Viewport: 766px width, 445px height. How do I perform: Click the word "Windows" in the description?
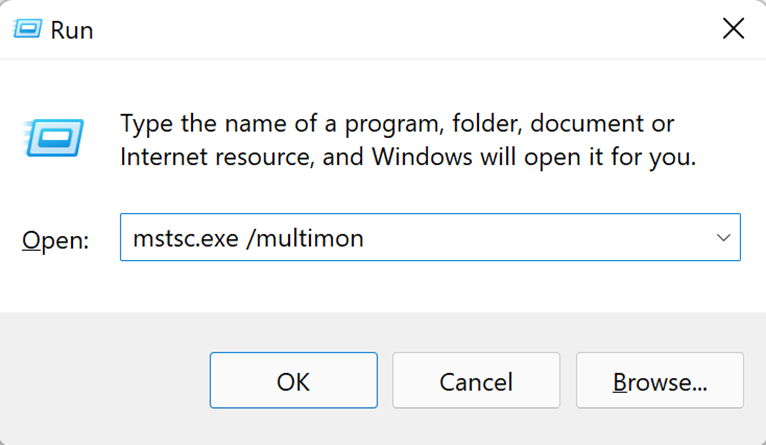(422, 157)
